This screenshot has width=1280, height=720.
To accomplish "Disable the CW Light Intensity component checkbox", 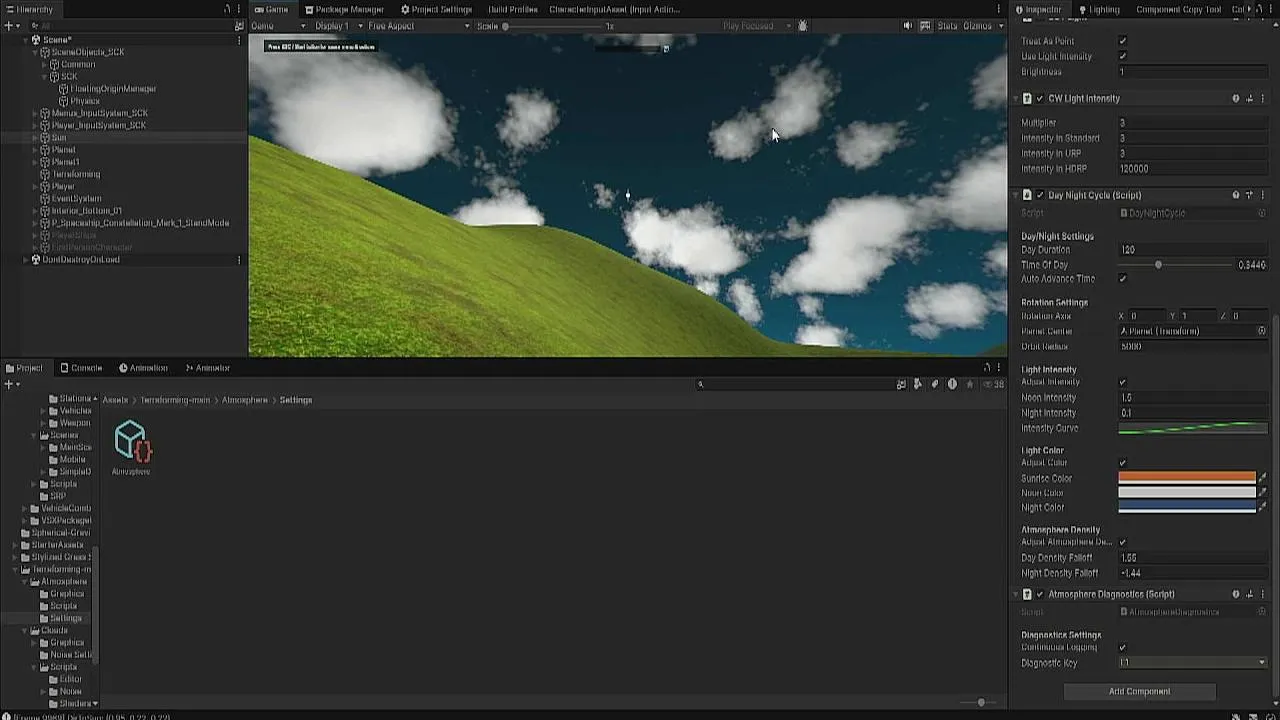I will (x=1040, y=99).
